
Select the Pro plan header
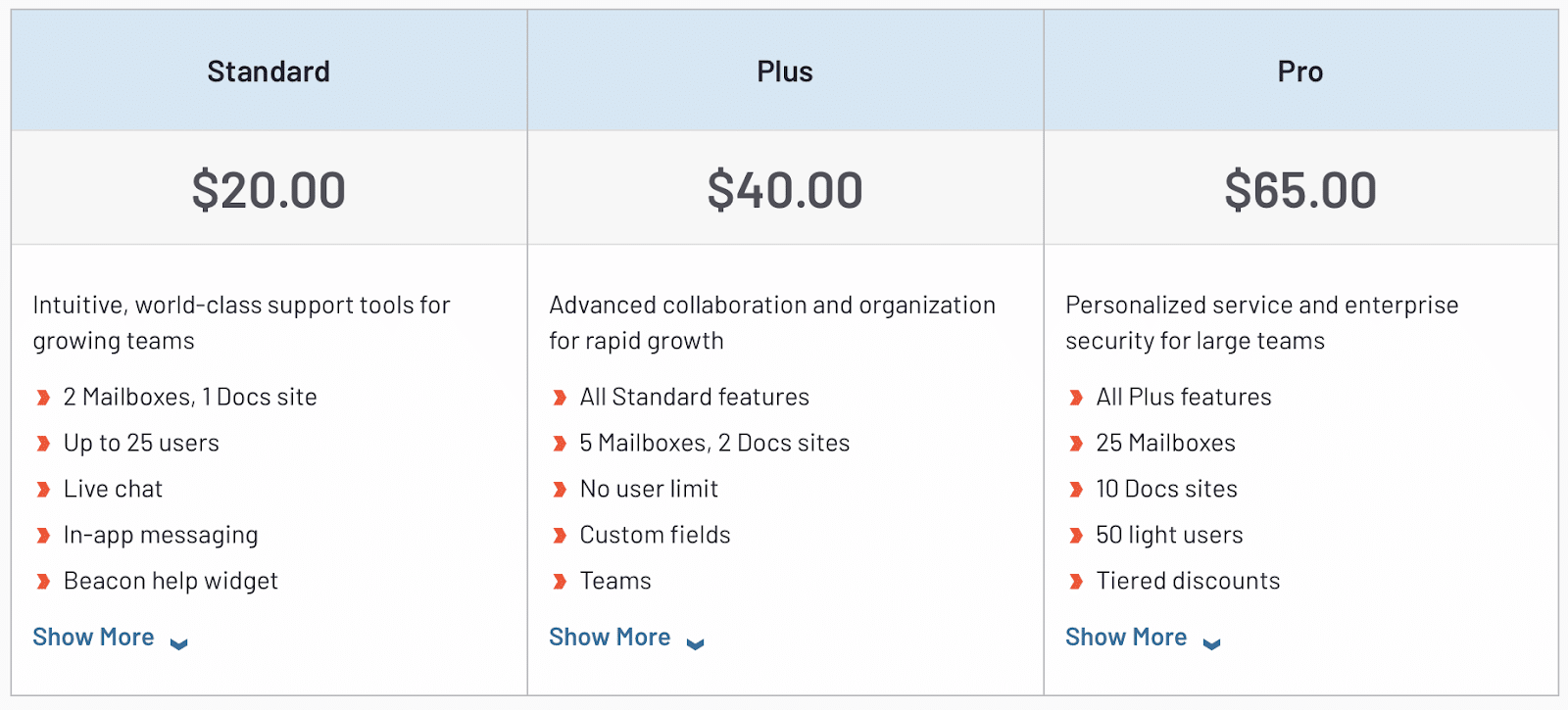pyautogui.click(x=1300, y=71)
